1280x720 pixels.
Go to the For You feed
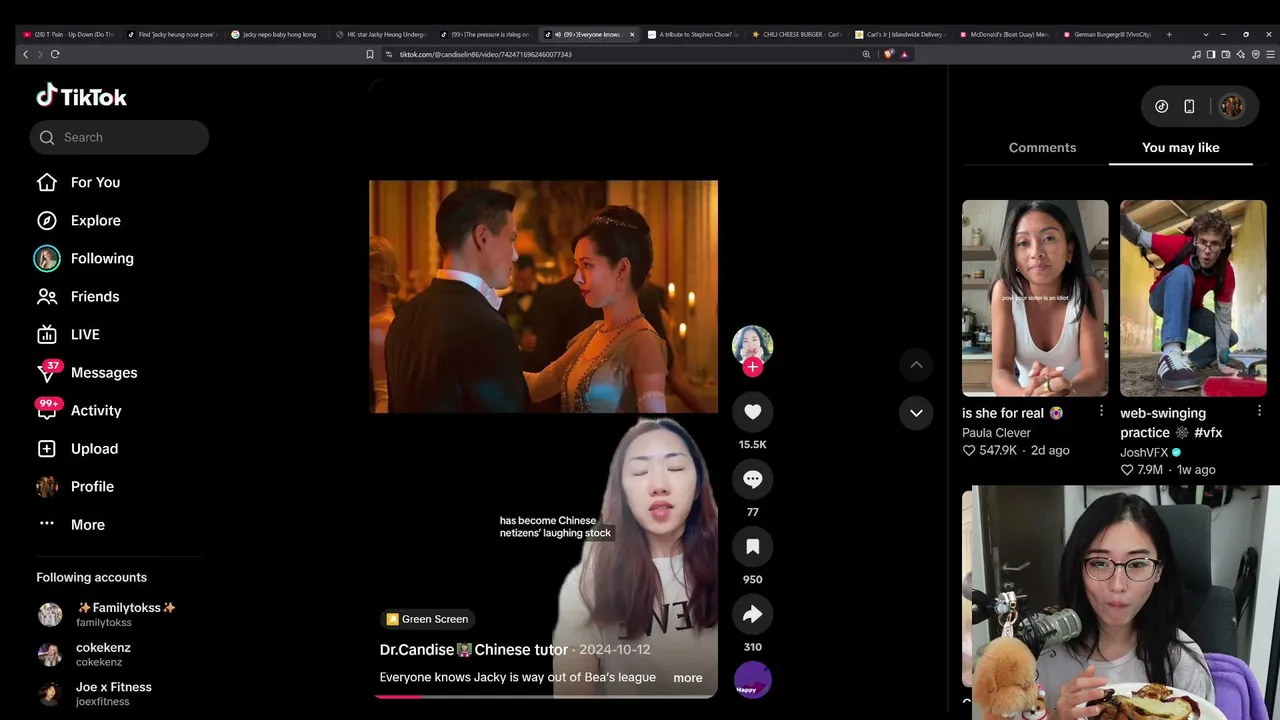78,182
